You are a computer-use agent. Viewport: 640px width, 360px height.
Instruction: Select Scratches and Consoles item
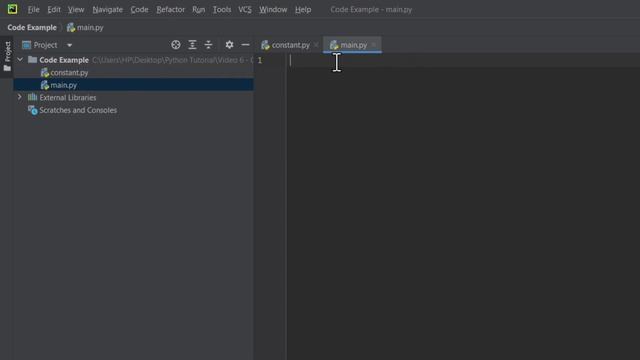click(78, 110)
